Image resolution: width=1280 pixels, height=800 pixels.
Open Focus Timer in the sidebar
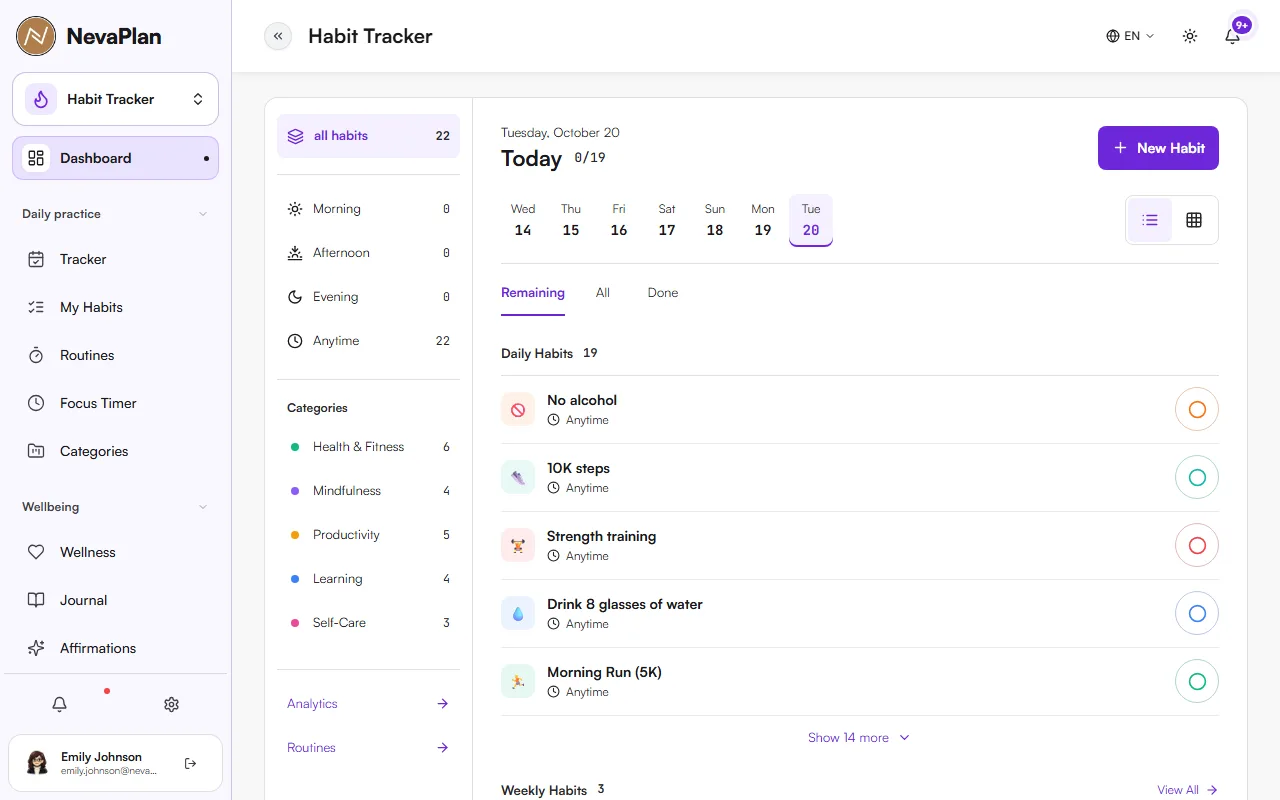(115, 403)
